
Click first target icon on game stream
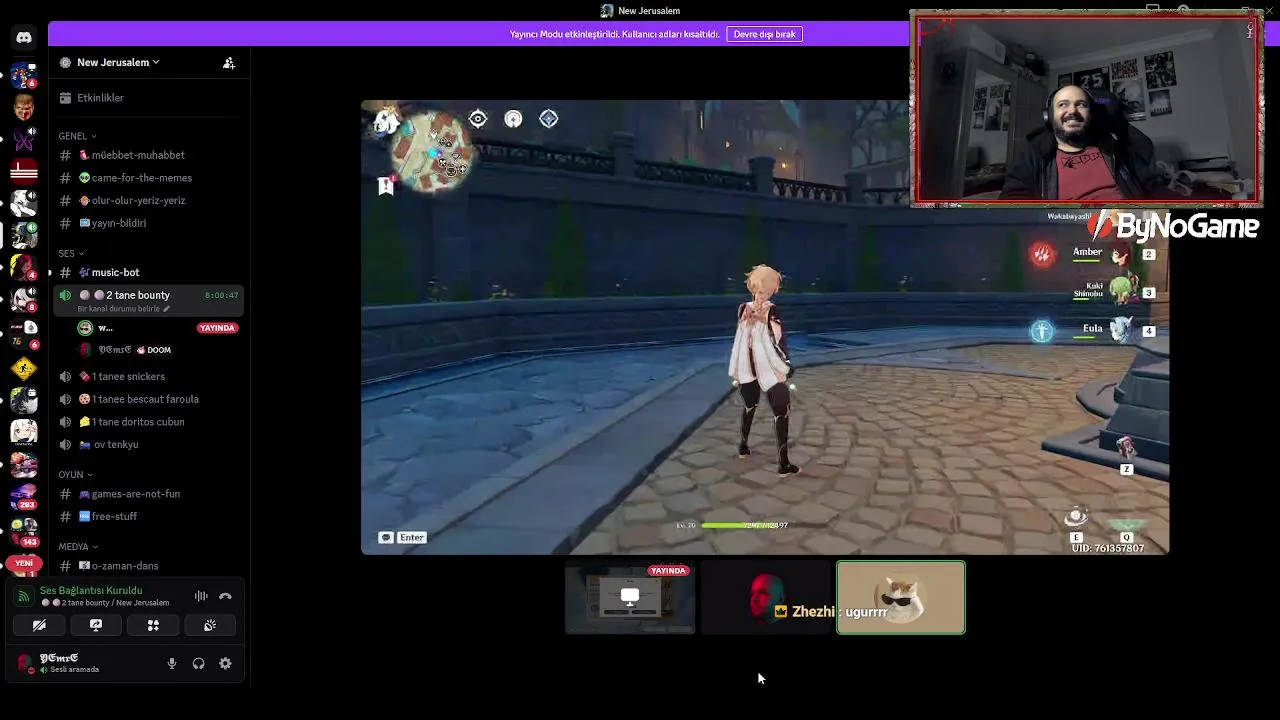click(478, 119)
